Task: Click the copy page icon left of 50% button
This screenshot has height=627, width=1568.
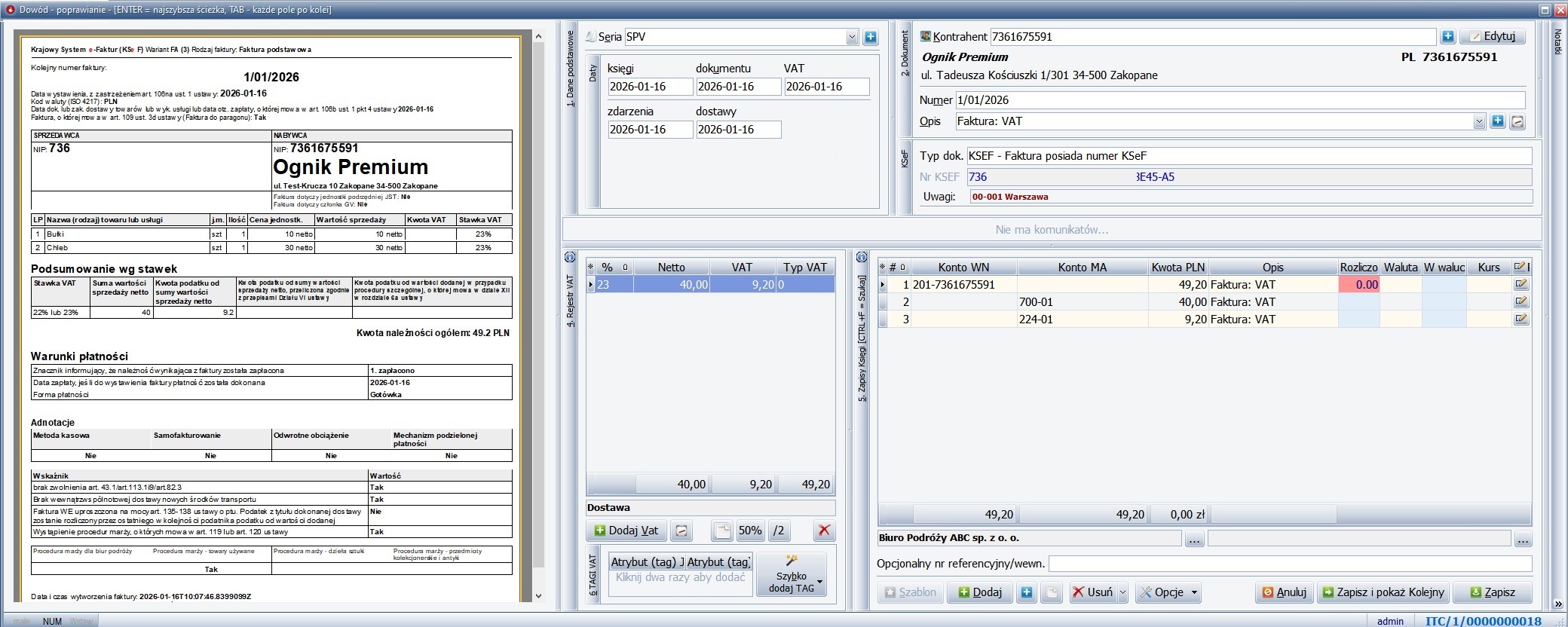Action: tap(721, 531)
